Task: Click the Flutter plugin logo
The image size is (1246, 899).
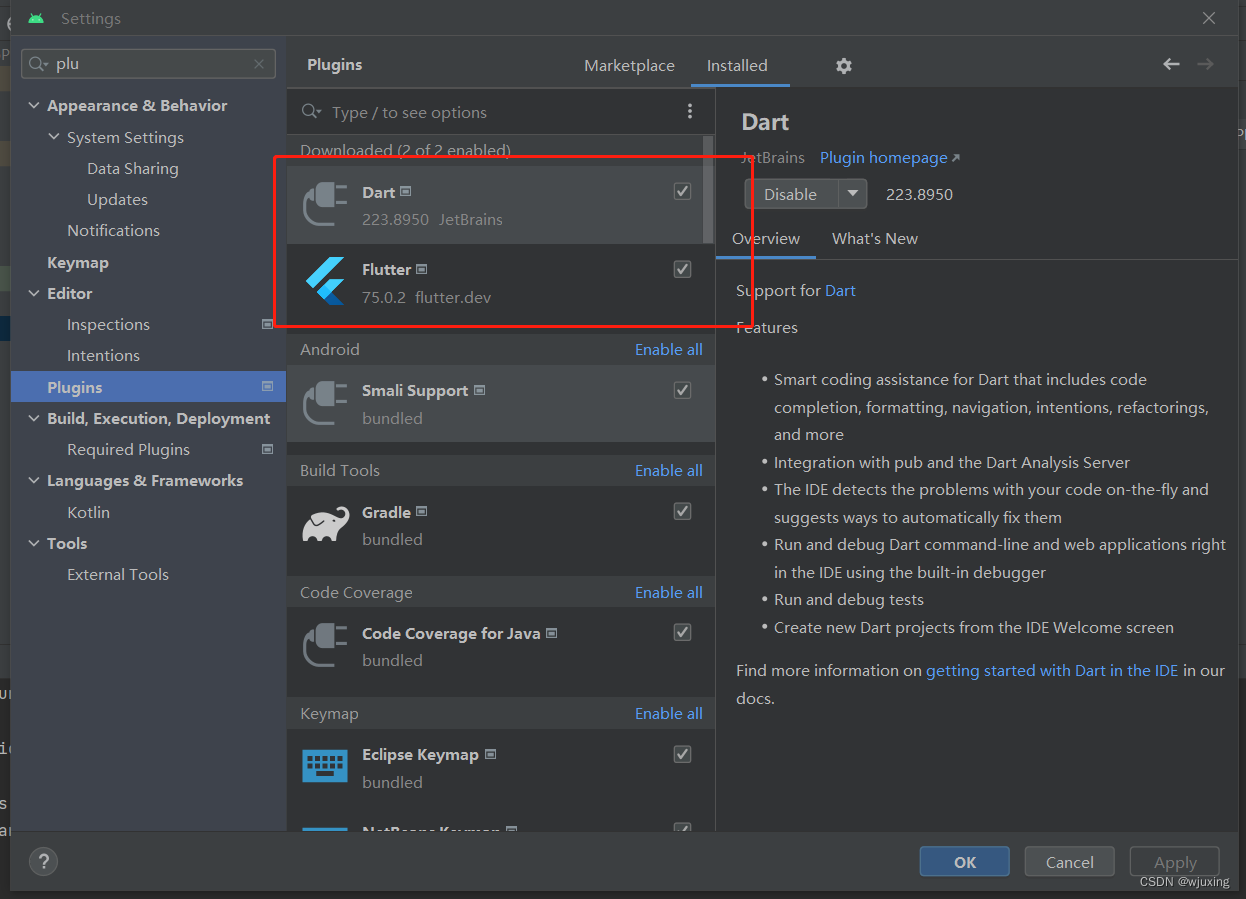Action: click(325, 282)
